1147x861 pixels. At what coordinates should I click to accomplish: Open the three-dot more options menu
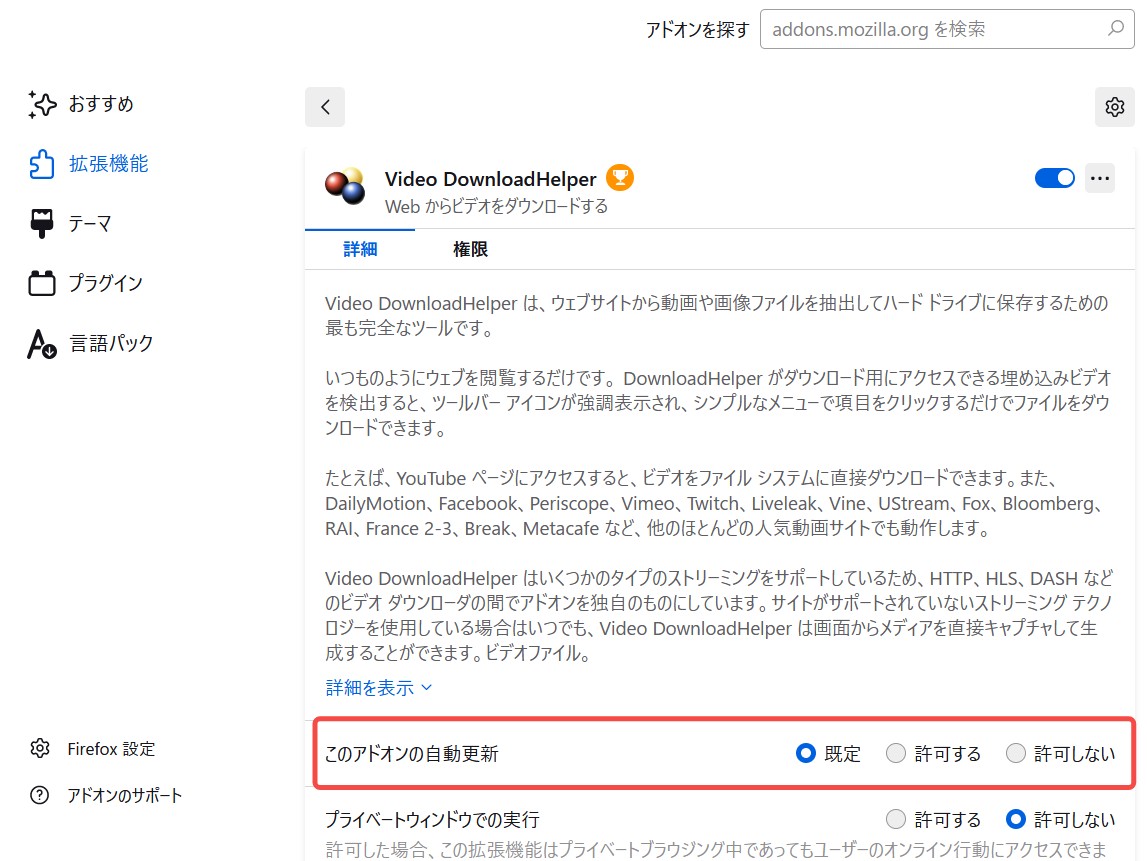tap(1100, 178)
